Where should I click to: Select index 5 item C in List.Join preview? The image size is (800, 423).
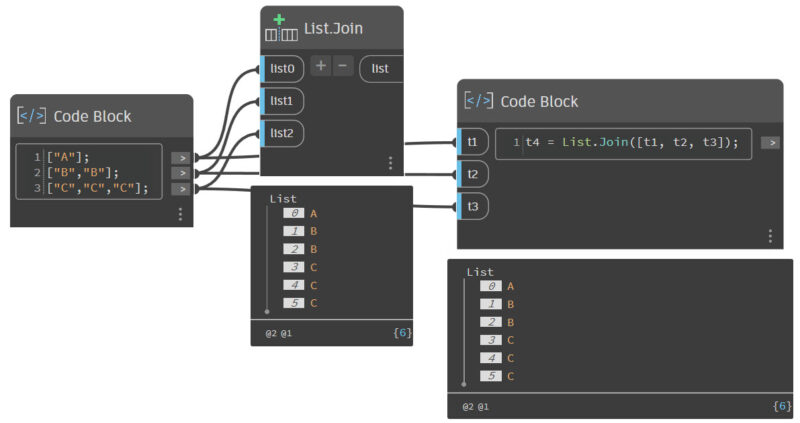(301, 303)
